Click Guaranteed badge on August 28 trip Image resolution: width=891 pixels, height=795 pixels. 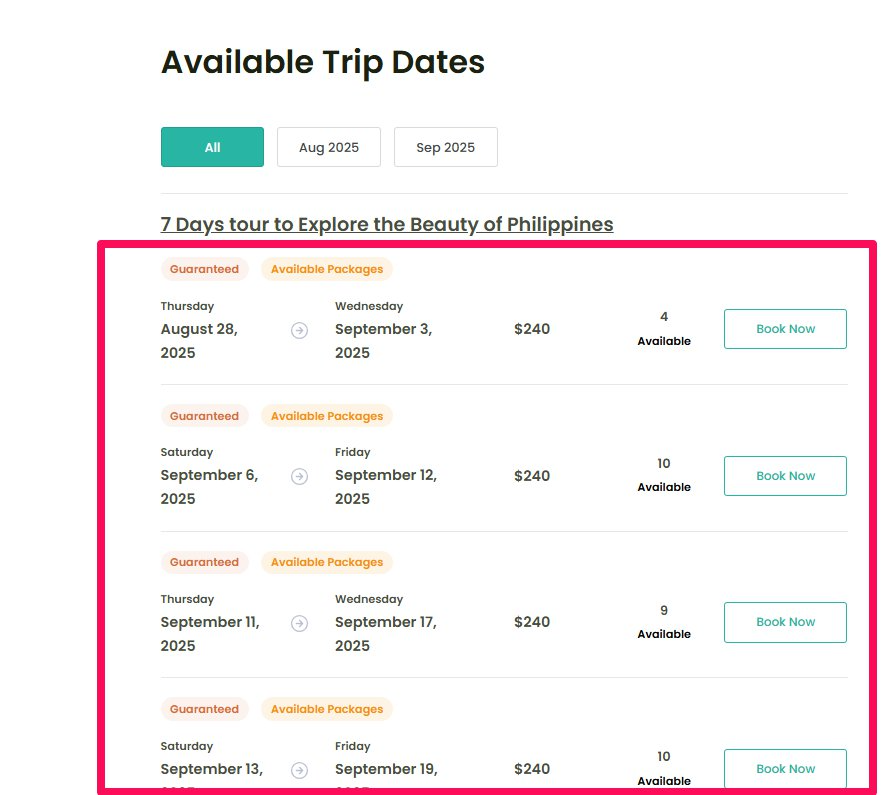click(x=204, y=269)
